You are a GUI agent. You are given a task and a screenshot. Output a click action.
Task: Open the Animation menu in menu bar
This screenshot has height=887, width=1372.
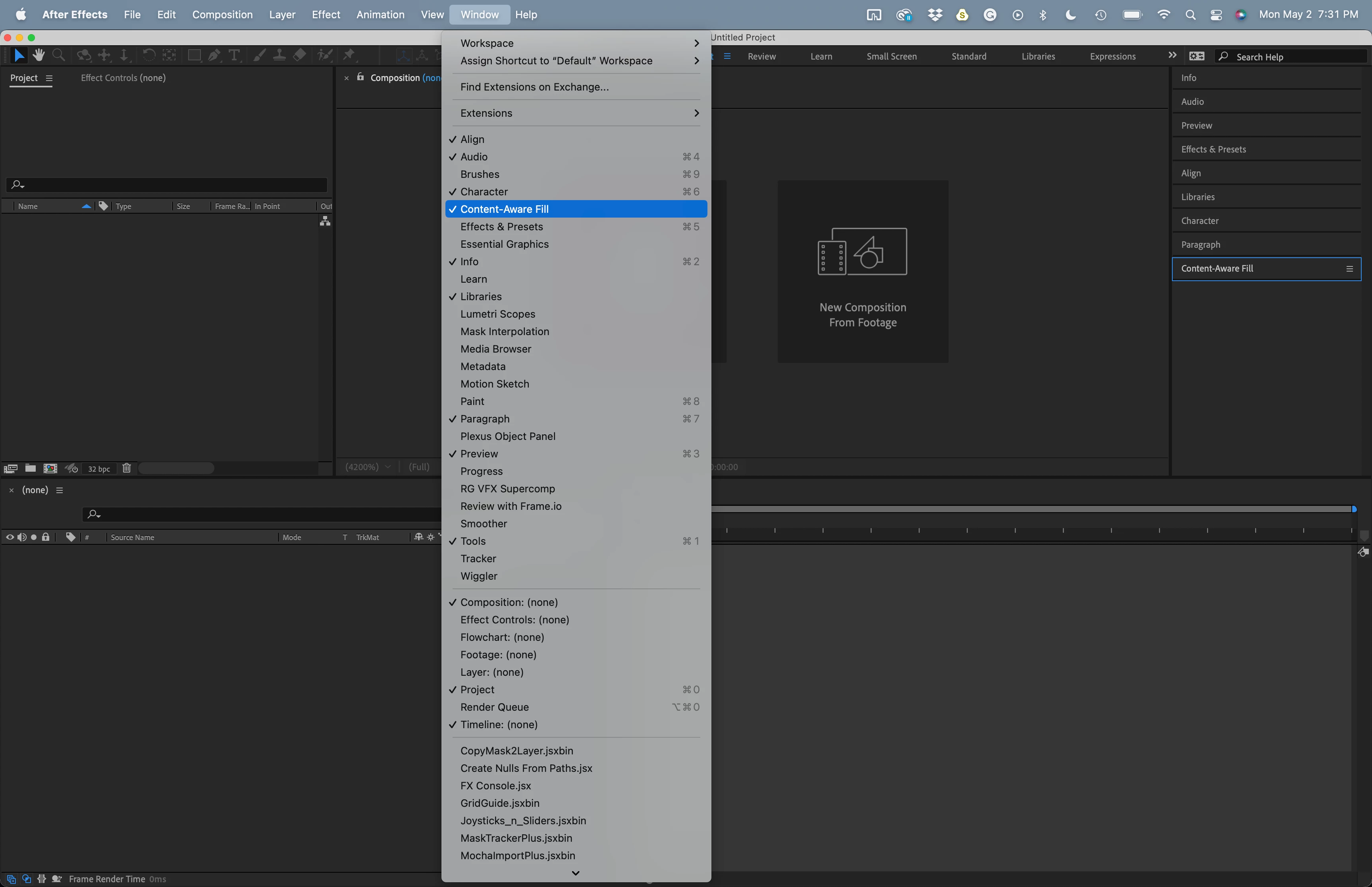tap(380, 14)
